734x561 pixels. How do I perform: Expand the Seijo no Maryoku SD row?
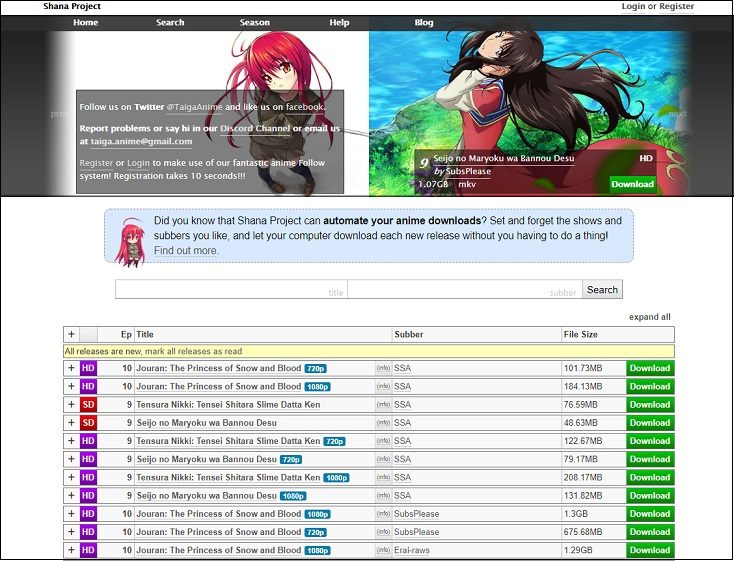point(71,423)
